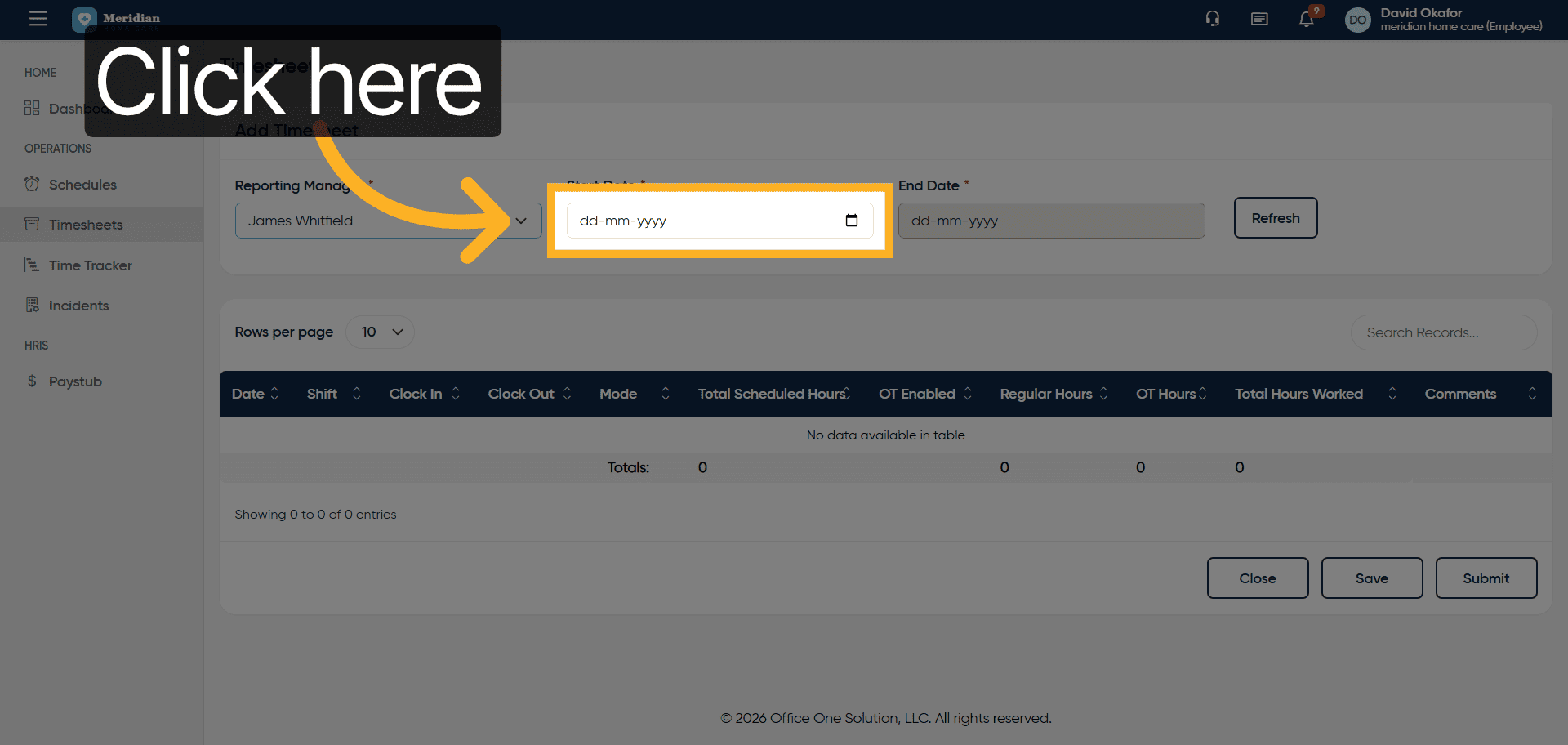Click the DO user avatar
1568x745 pixels.
pos(1357,20)
